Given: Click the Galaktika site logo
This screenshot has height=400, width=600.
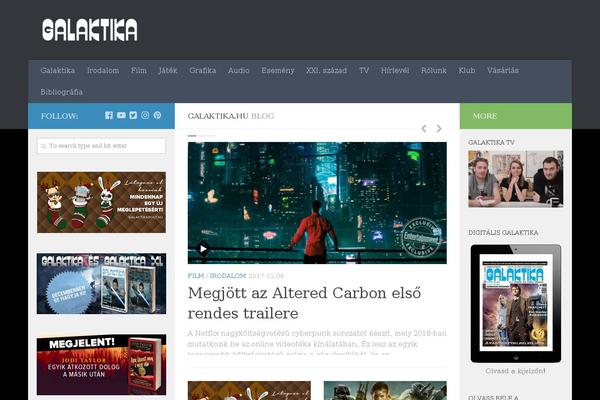Looking at the screenshot, I should coord(90,29).
